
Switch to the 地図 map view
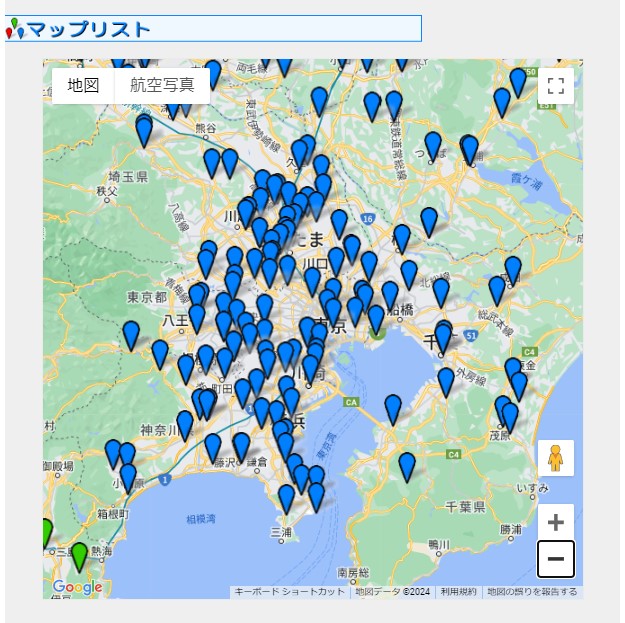tap(84, 86)
